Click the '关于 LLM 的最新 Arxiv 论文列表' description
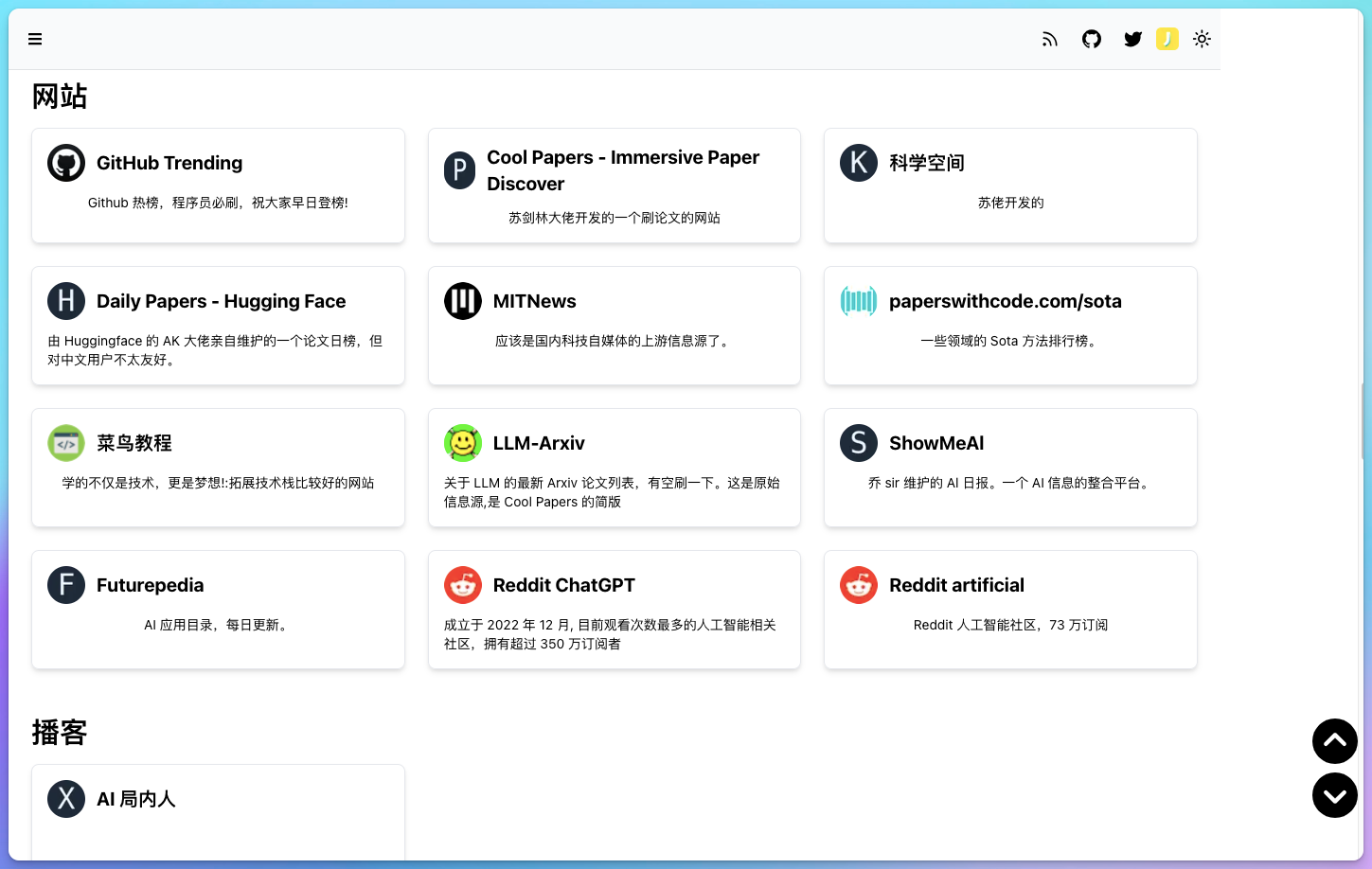1372x869 pixels. [x=613, y=492]
